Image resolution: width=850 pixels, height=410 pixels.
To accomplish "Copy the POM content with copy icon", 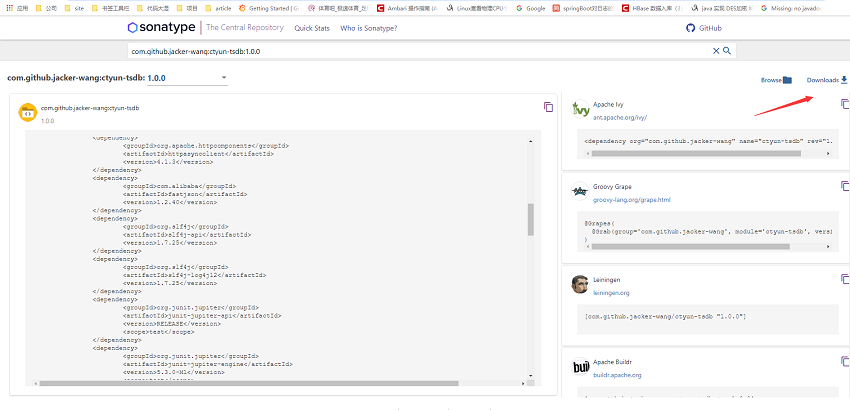I will tap(548, 107).
